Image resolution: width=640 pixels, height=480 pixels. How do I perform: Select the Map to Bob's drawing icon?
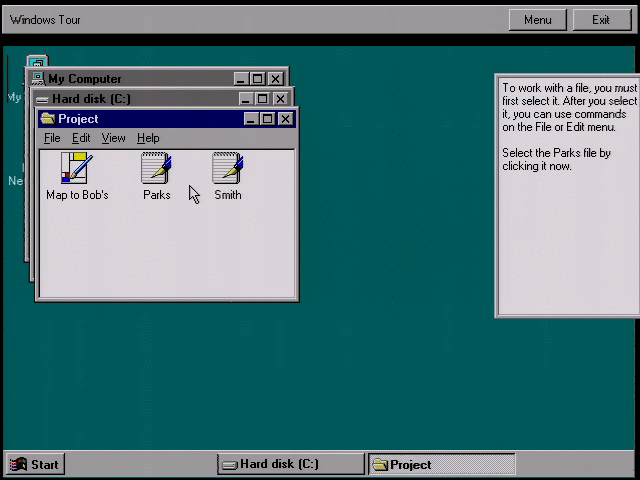(77, 168)
